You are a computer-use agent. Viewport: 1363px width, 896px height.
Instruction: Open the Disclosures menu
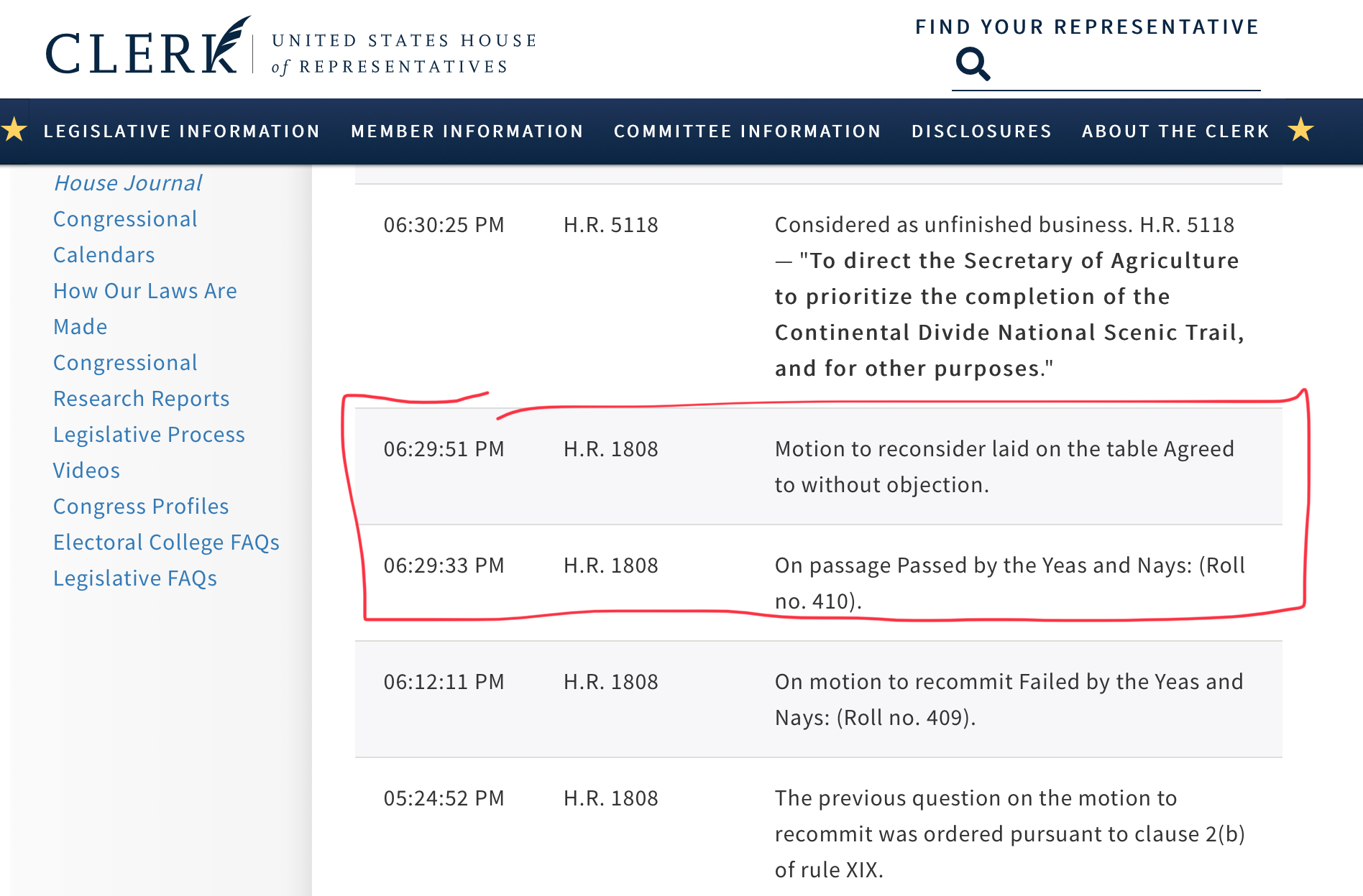point(981,131)
